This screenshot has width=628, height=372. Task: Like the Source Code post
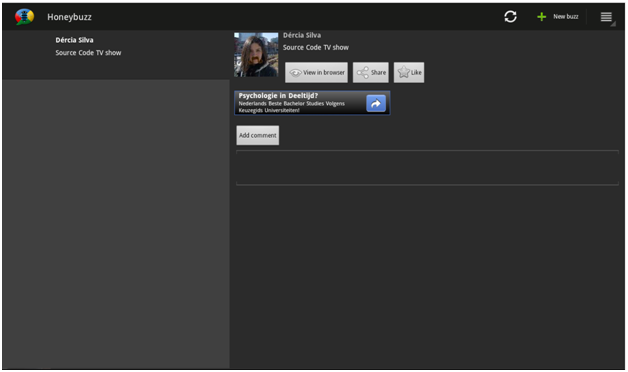click(409, 72)
